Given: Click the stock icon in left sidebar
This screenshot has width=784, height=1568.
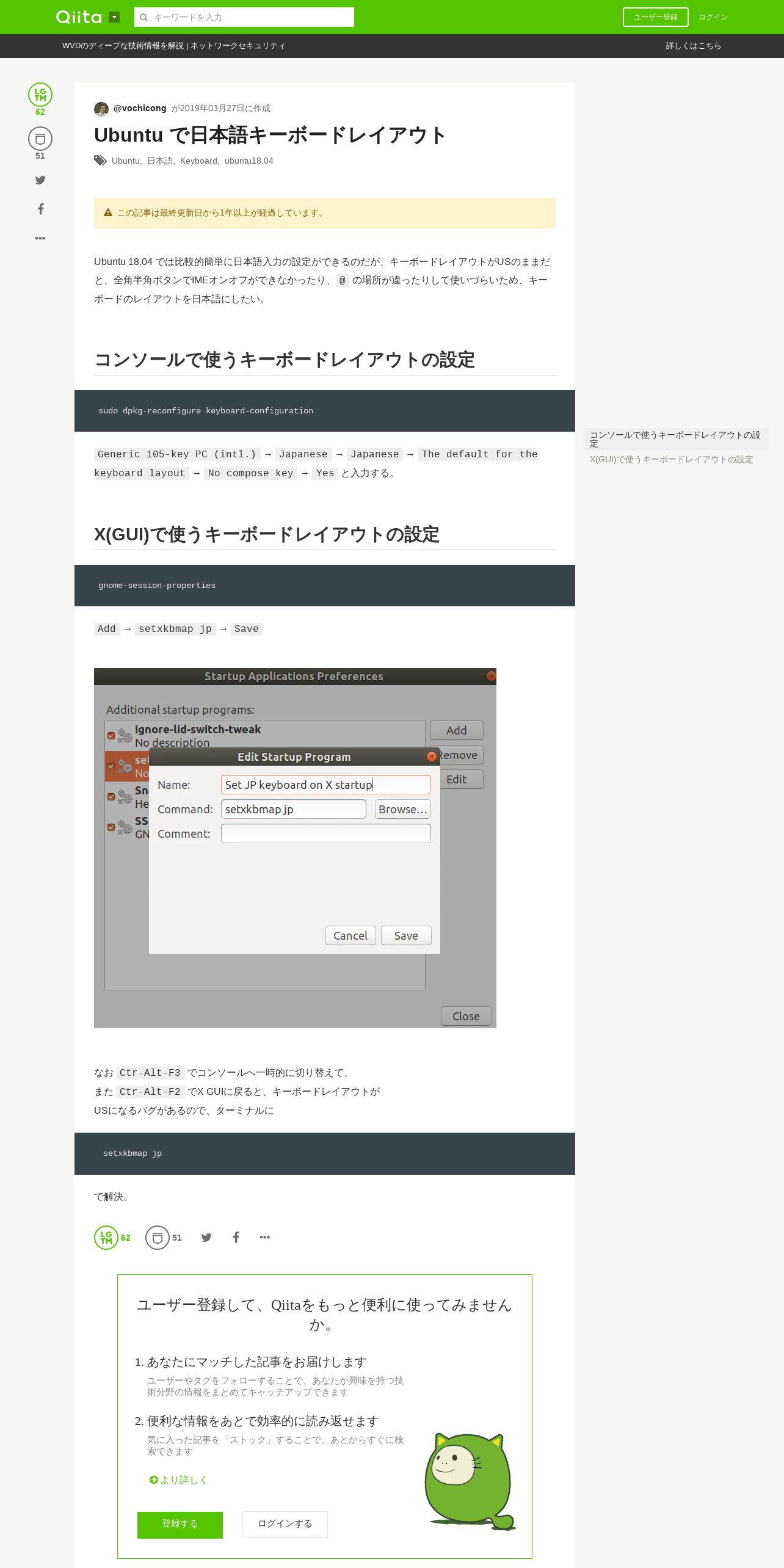Looking at the screenshot, I should click(40, 139).
